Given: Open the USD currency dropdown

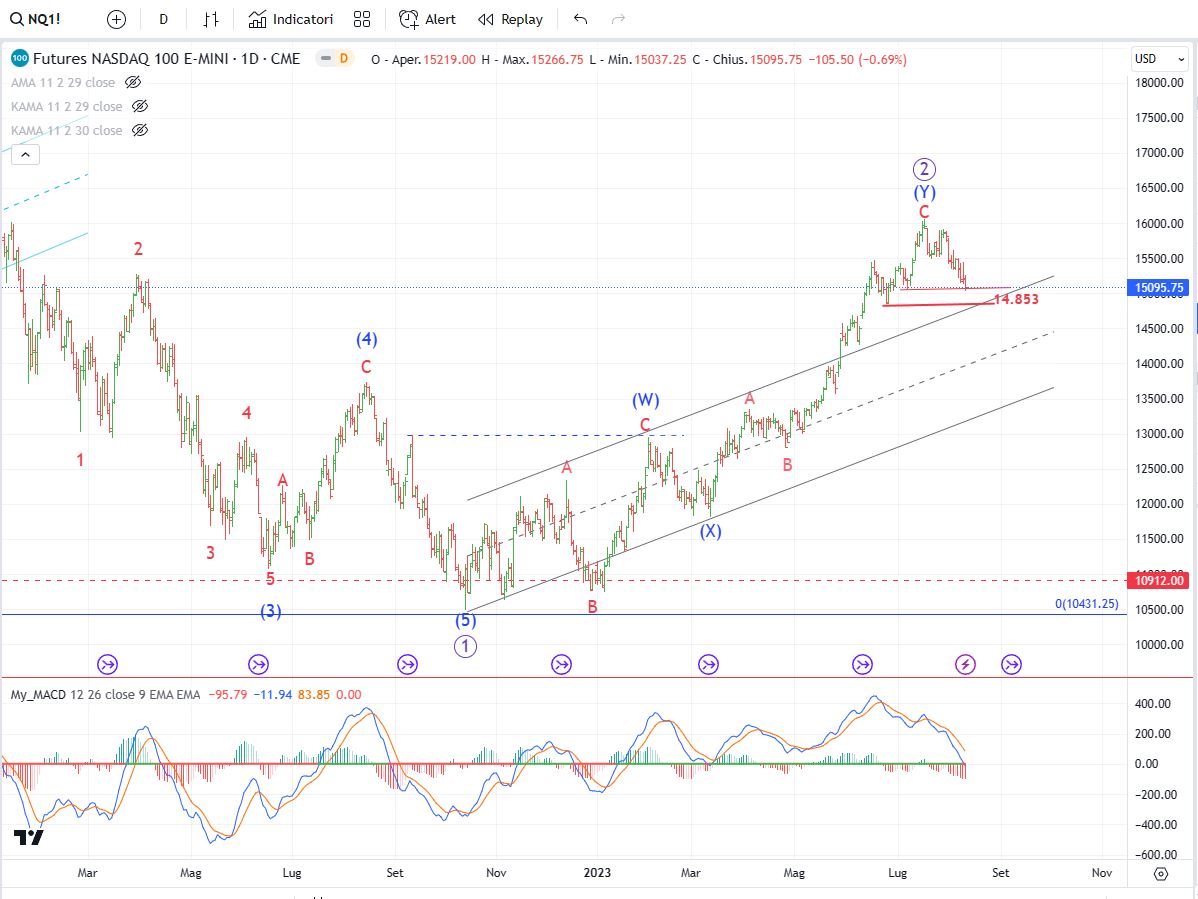Looking at the screenshot, I should point(1160,59).
